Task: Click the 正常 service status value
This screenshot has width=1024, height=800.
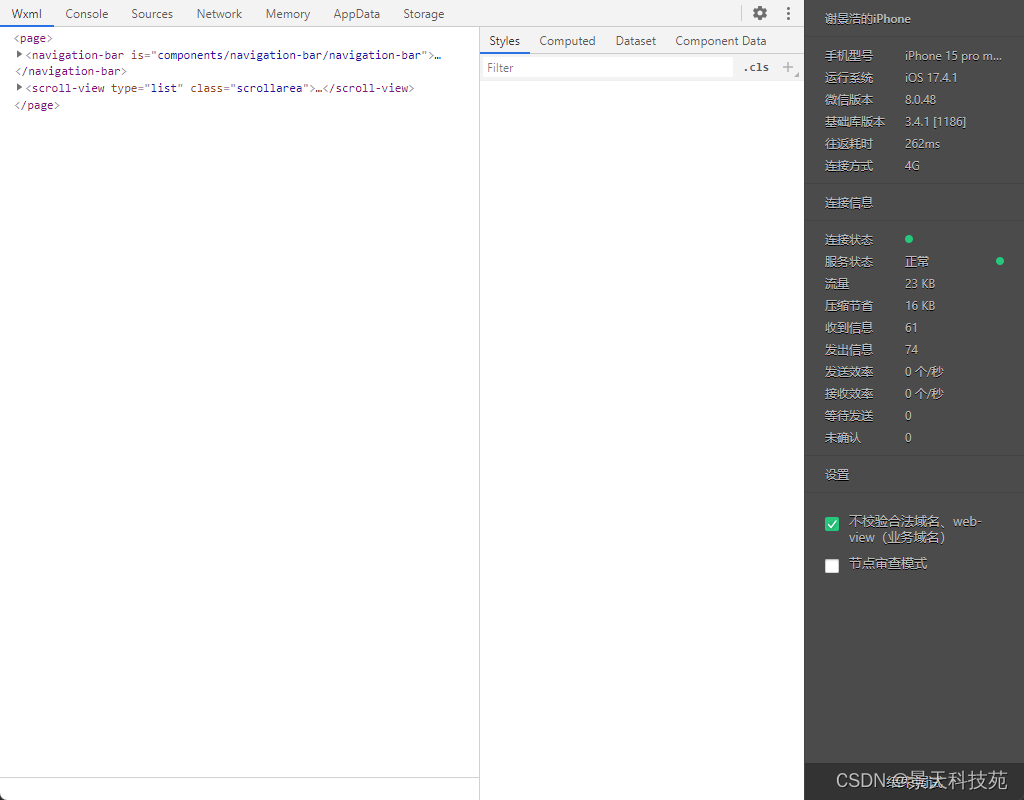Action: coord(917,262)
